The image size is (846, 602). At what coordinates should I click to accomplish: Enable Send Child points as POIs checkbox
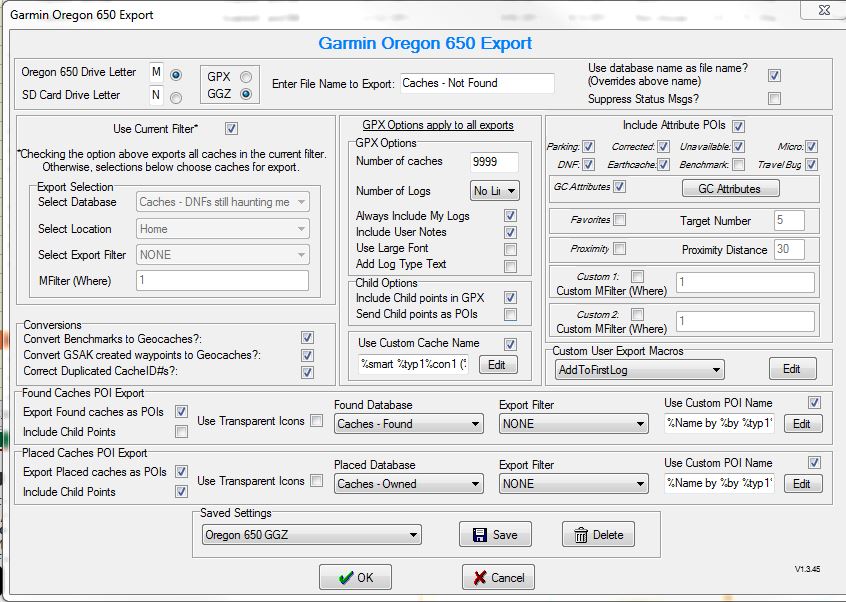pyautogui.click(x=510, y=314)
